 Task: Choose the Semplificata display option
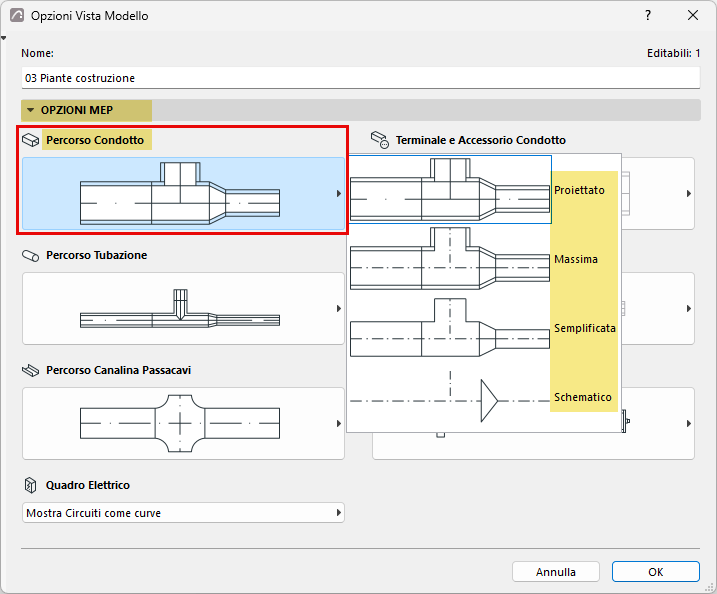pos(483,328)
